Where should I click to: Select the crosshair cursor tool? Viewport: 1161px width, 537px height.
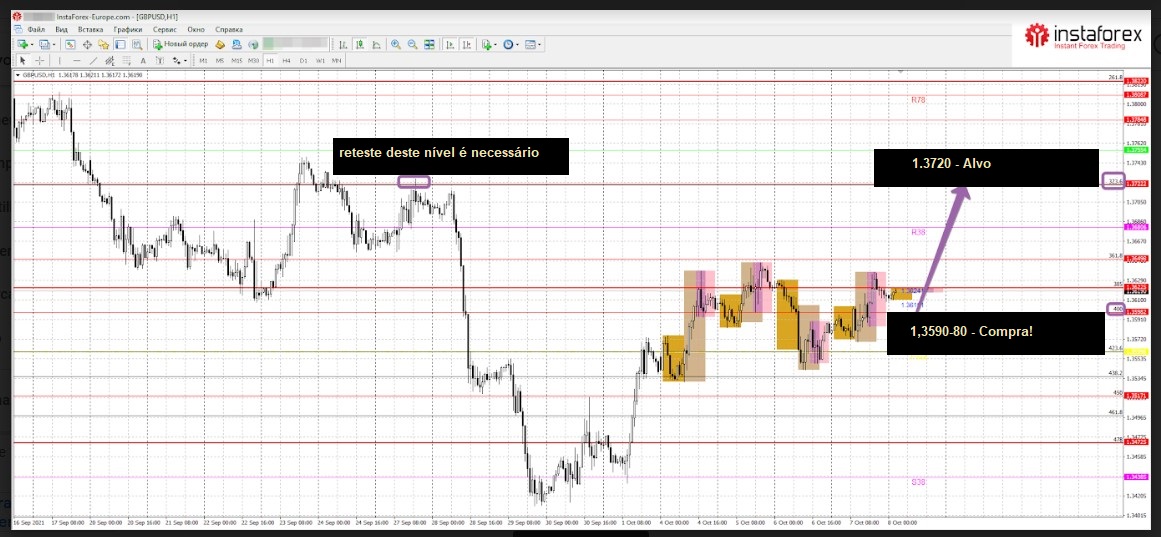point(39,61)
